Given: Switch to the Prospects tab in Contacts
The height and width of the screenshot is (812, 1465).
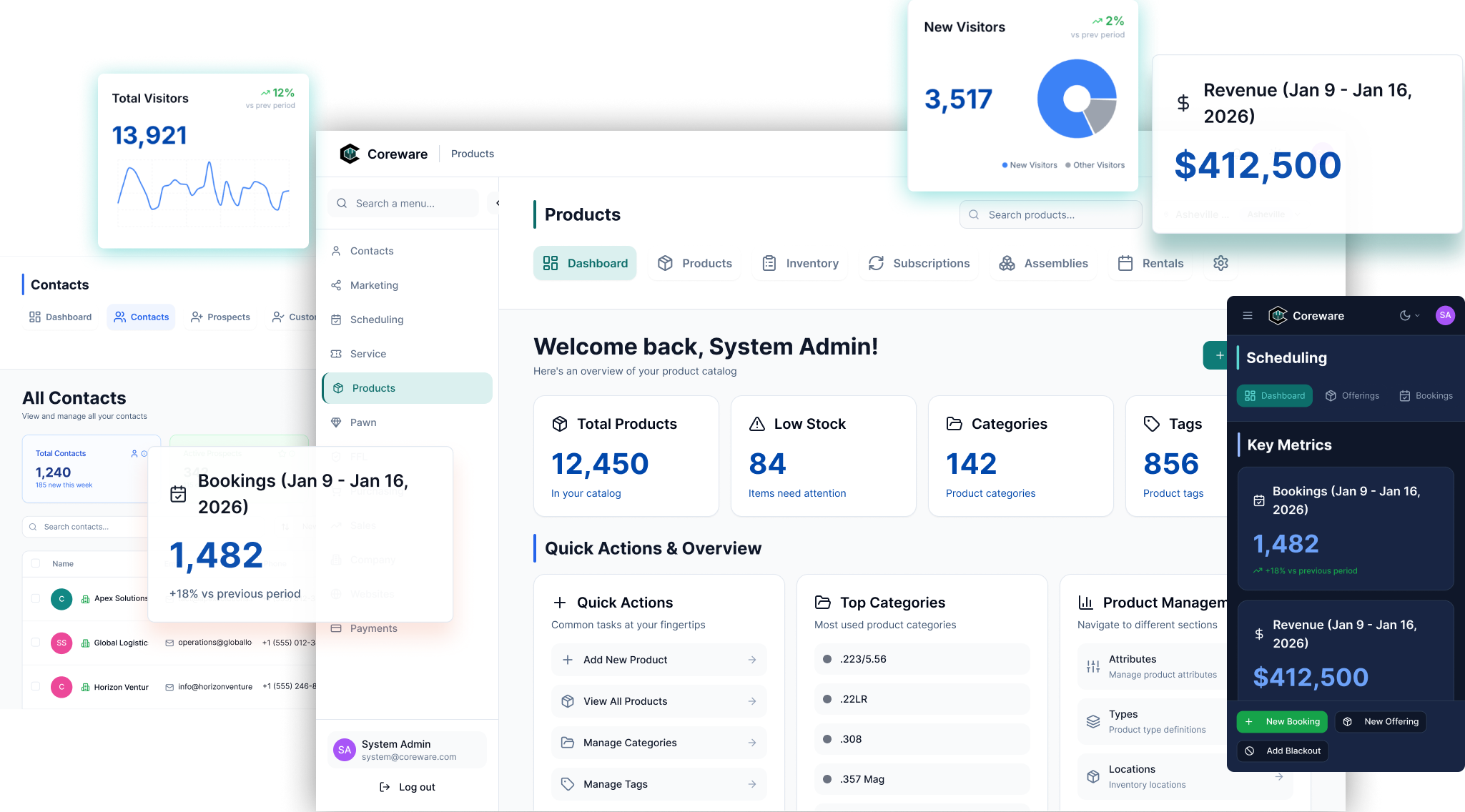Looking at the screenshot, I should [x=220, y=317].
